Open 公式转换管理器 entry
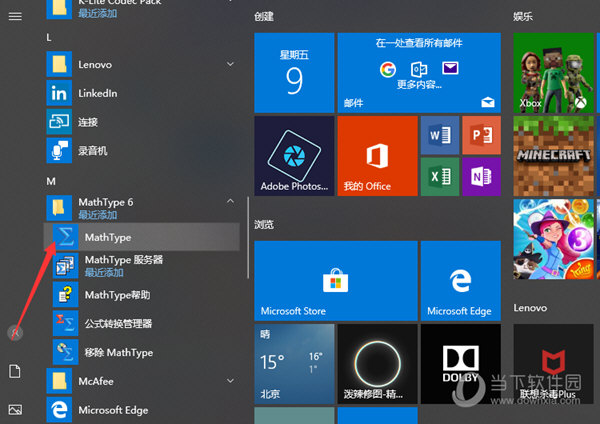This screenshot has height=424, width=600. (x=142, y=323)
